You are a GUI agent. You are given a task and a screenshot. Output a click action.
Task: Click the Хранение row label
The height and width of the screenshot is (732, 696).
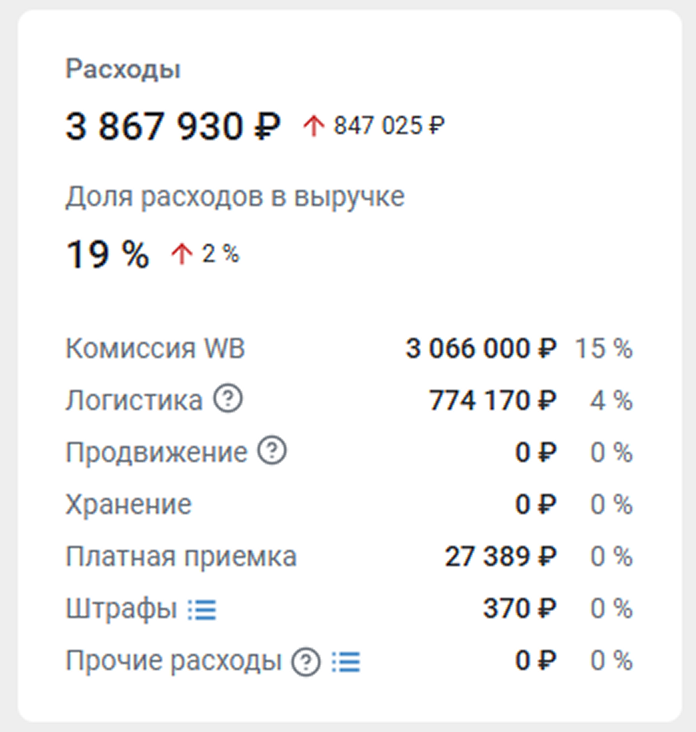tap(128, 505)
